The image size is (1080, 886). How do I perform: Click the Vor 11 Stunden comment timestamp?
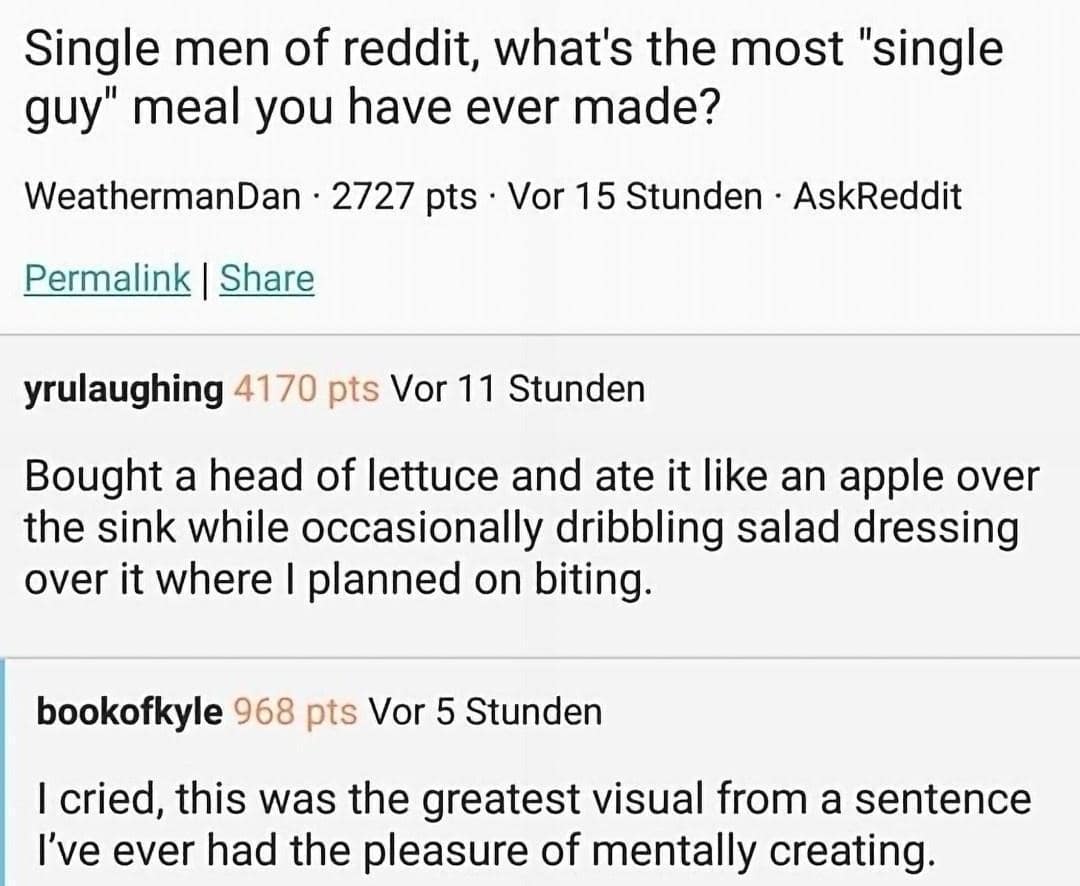tap(517, 388)
